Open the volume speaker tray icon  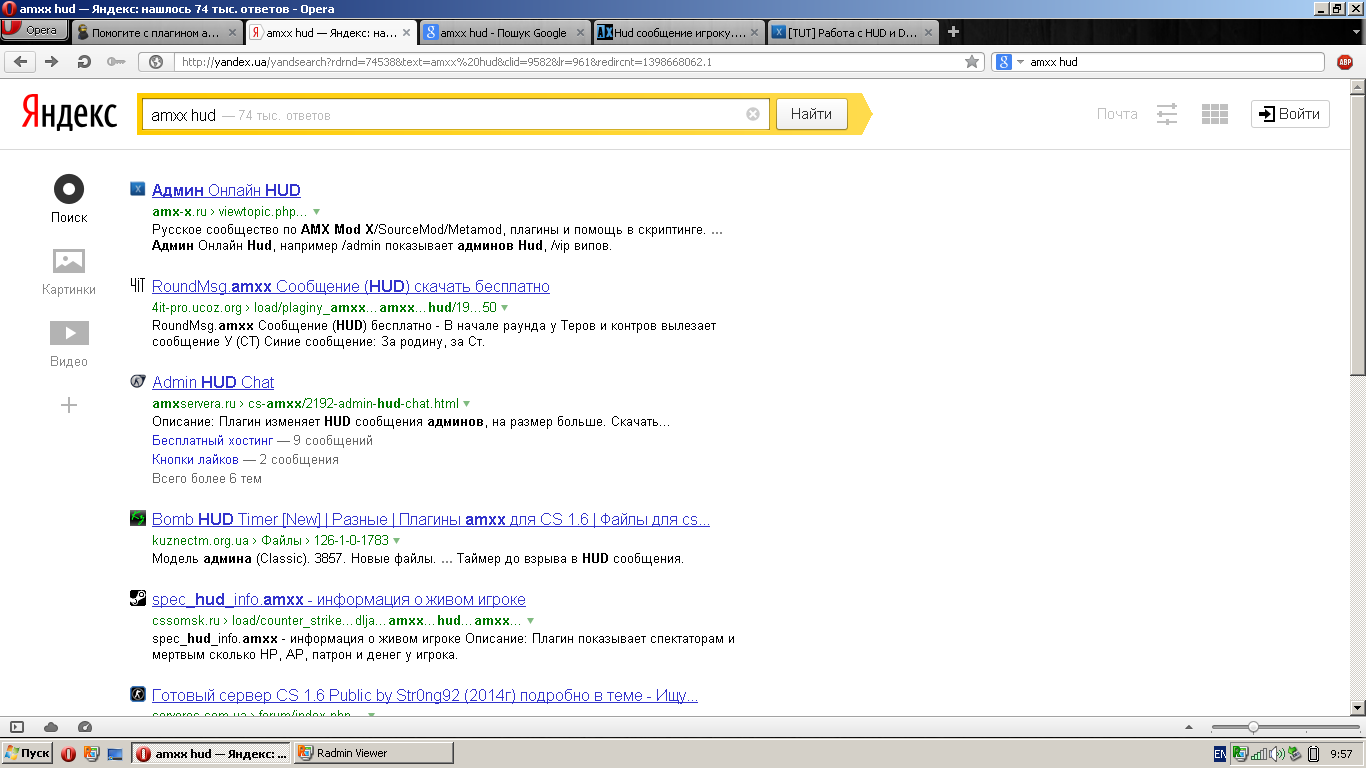coord(1276,754)
